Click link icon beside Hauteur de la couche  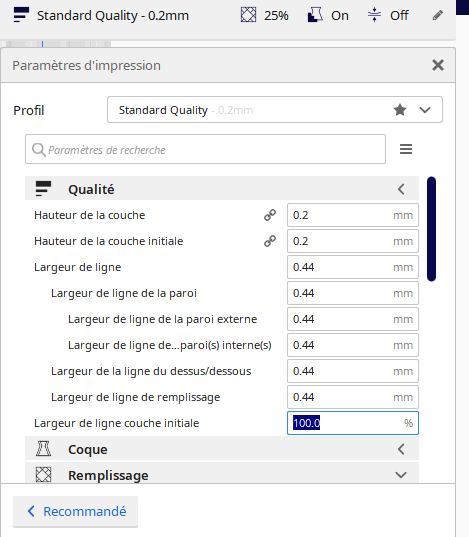(x=270, y=215)
